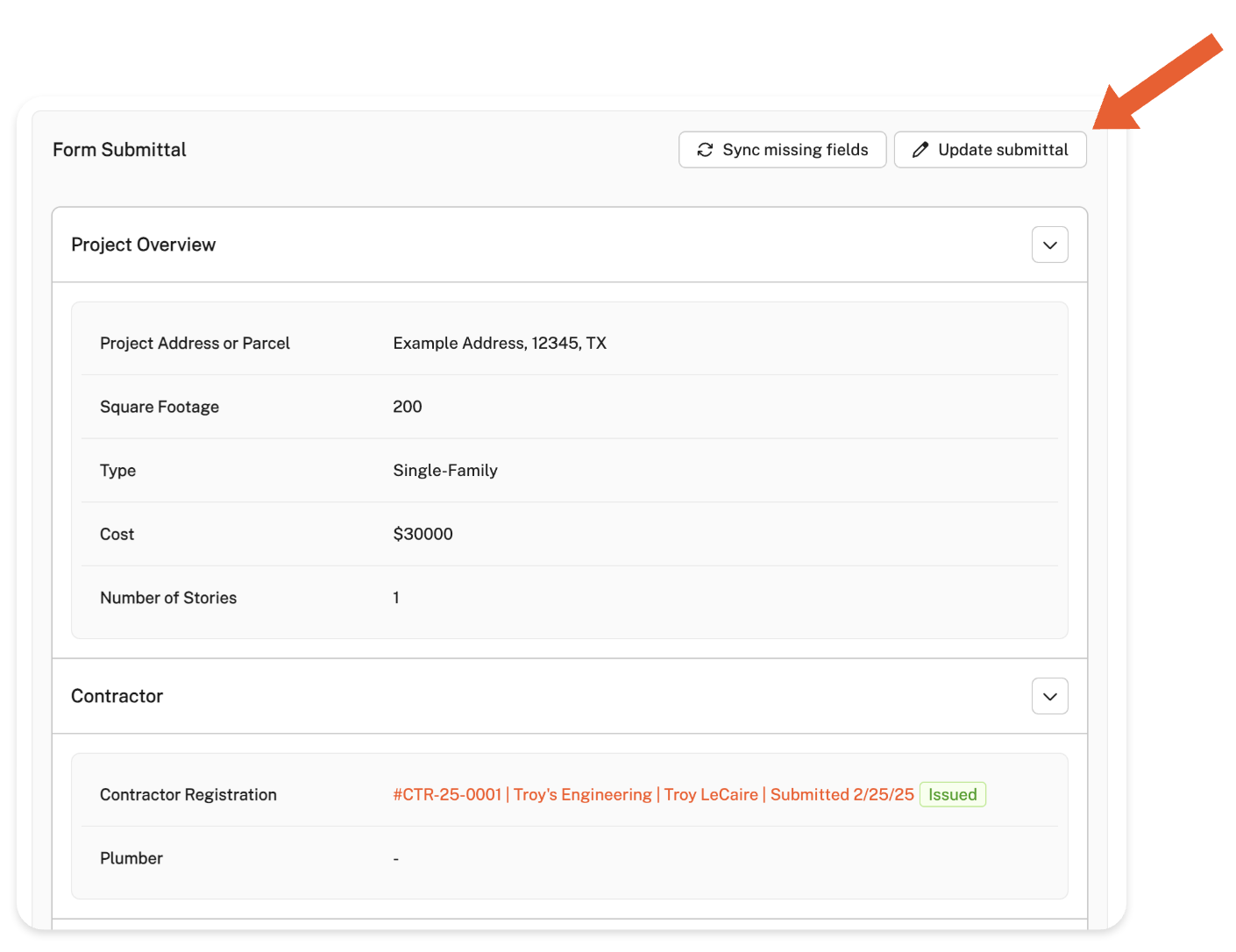Click the Square Footage value 200

coord(407,407)
